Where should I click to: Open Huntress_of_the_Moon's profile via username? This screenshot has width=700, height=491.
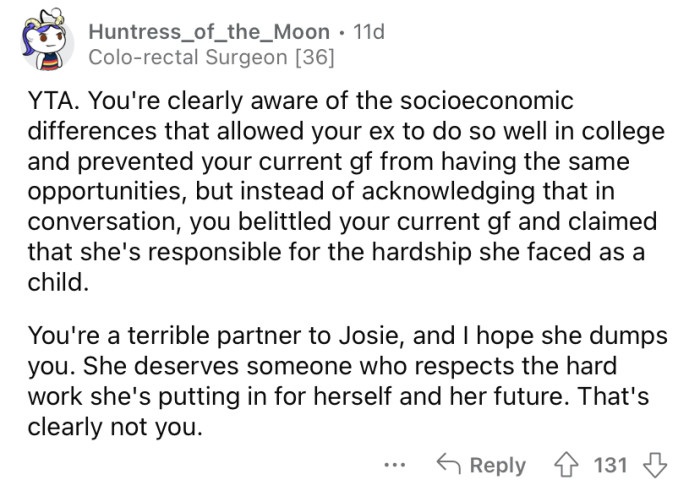click(x=208, y=32)
